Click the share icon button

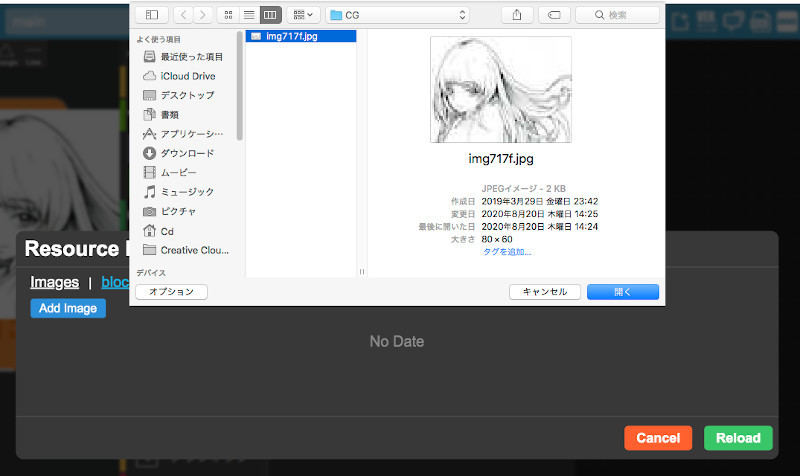pyautogui.click(x=517, y=15)
